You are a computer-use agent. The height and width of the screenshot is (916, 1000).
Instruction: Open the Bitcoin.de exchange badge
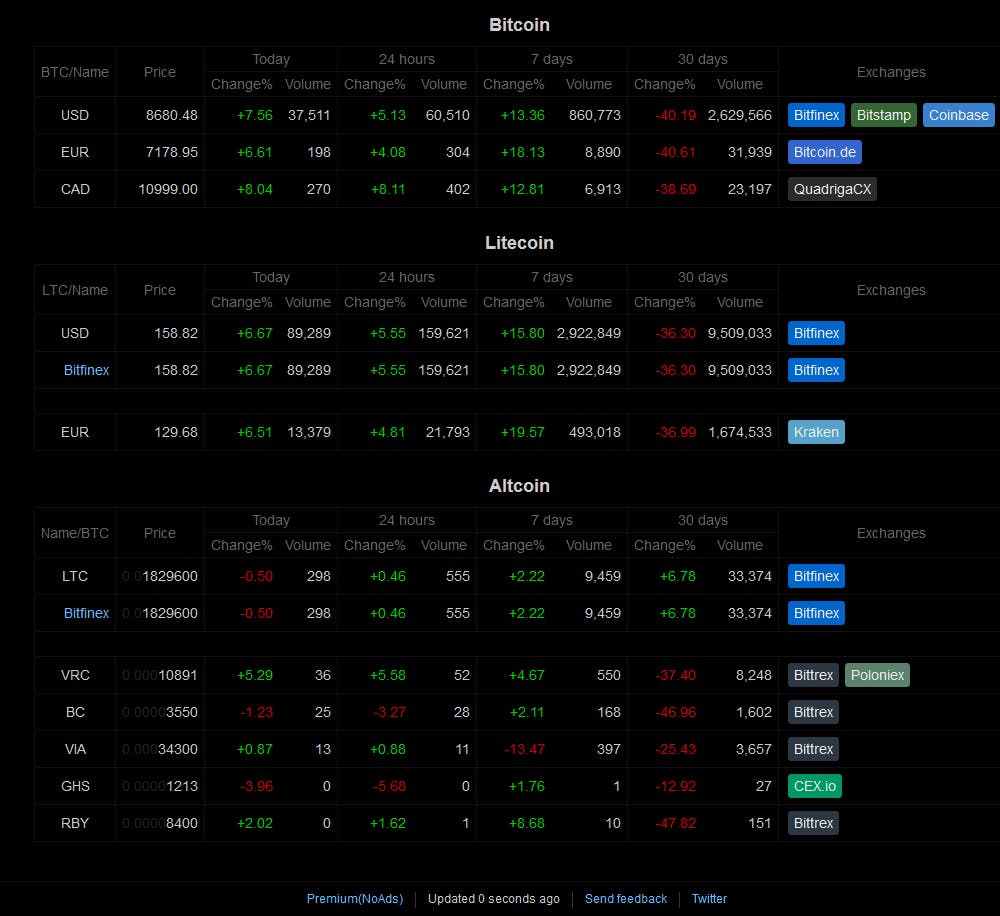[x=824, y=152]
